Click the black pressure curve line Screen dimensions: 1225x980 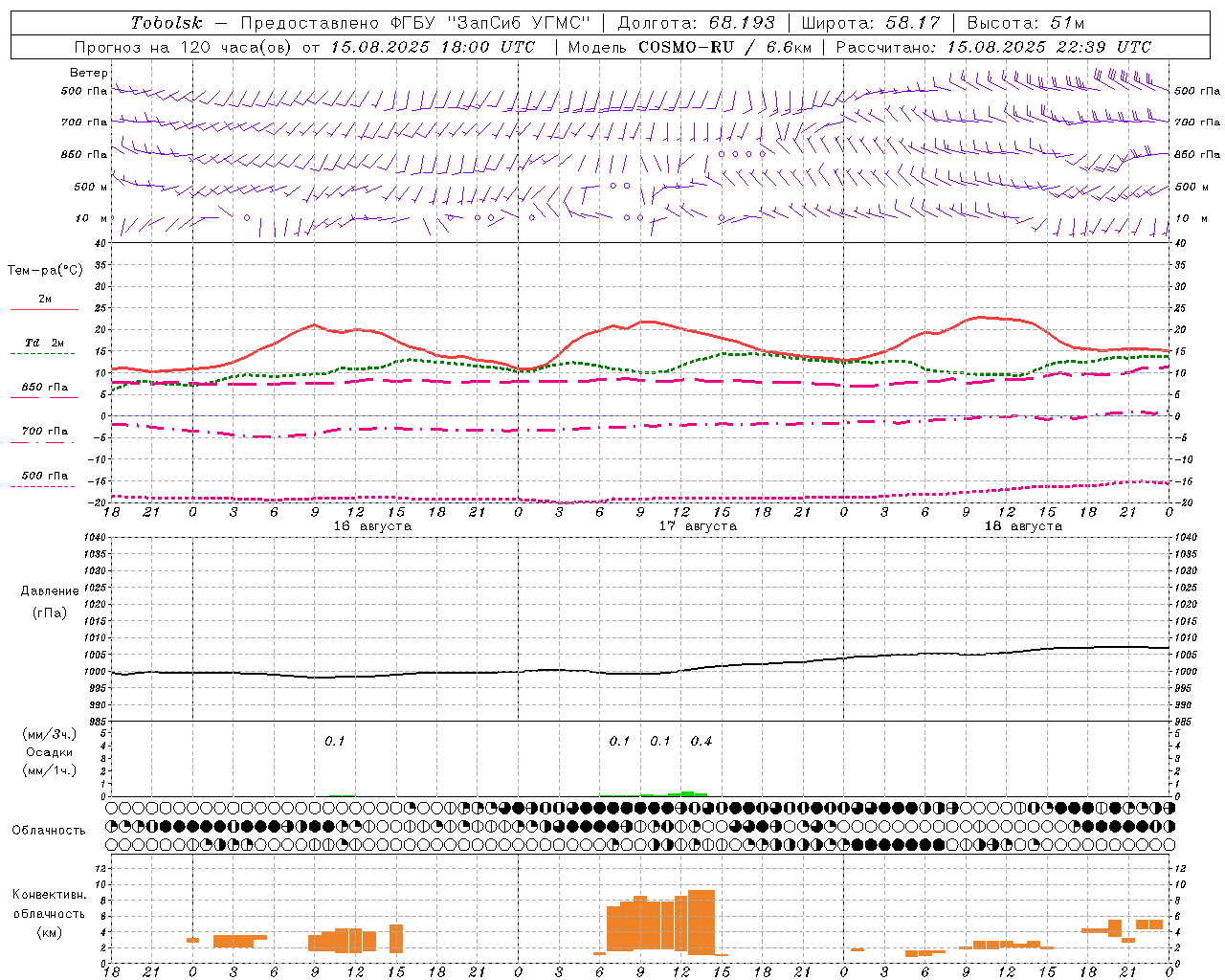640,673
